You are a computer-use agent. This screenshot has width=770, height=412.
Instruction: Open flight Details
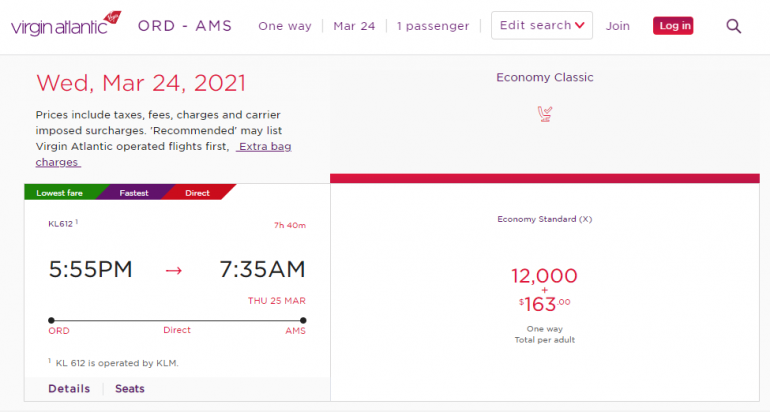68,388
